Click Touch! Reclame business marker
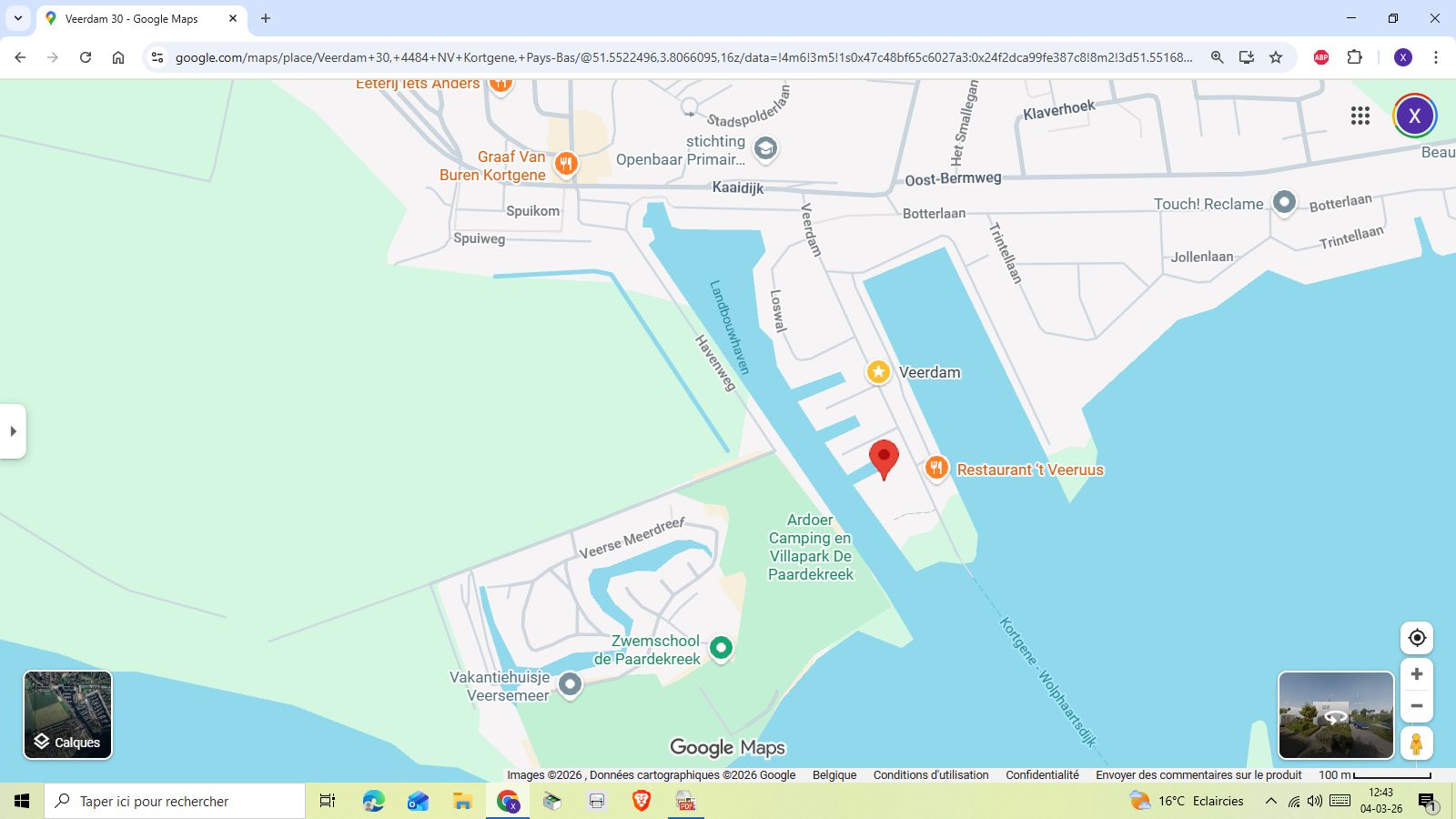 [x=1284, y=201]
